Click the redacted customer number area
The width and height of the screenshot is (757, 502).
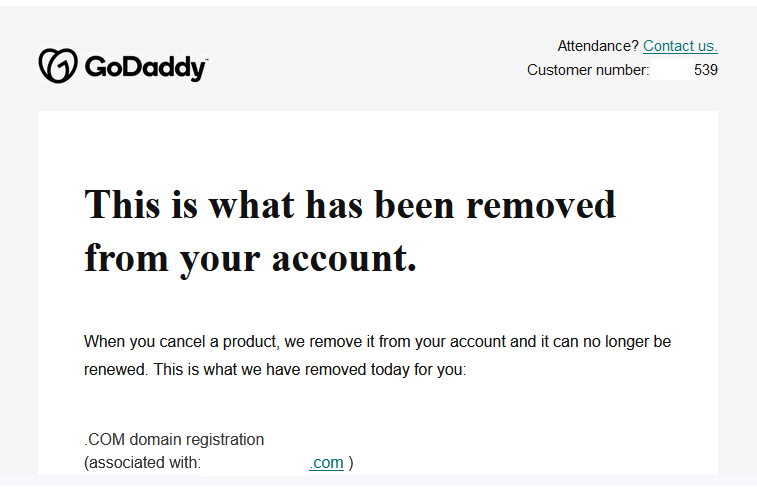click(x=672, y=70)
